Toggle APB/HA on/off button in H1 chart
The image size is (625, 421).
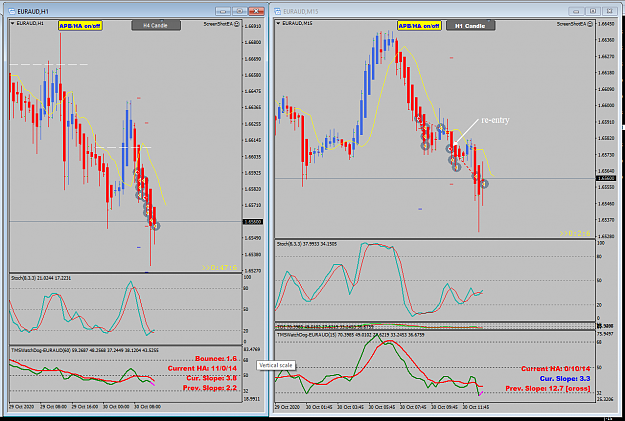(x=80, y=26)
